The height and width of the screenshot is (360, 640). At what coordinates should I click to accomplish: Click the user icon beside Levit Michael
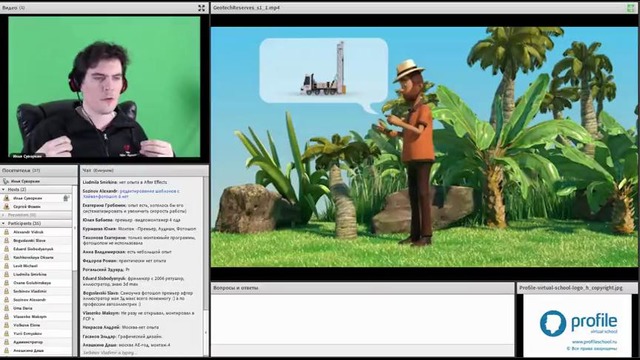pos(7,266)
